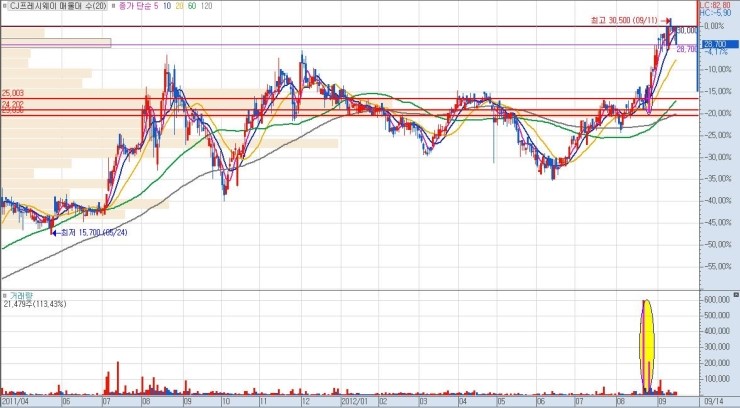Click the 2012/01 date on the time axis

(355, 402)
